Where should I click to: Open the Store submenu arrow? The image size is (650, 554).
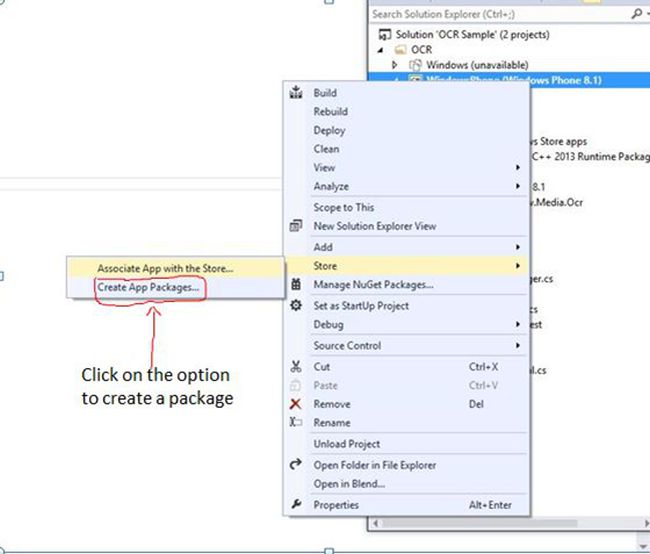(x=518, y=265)
